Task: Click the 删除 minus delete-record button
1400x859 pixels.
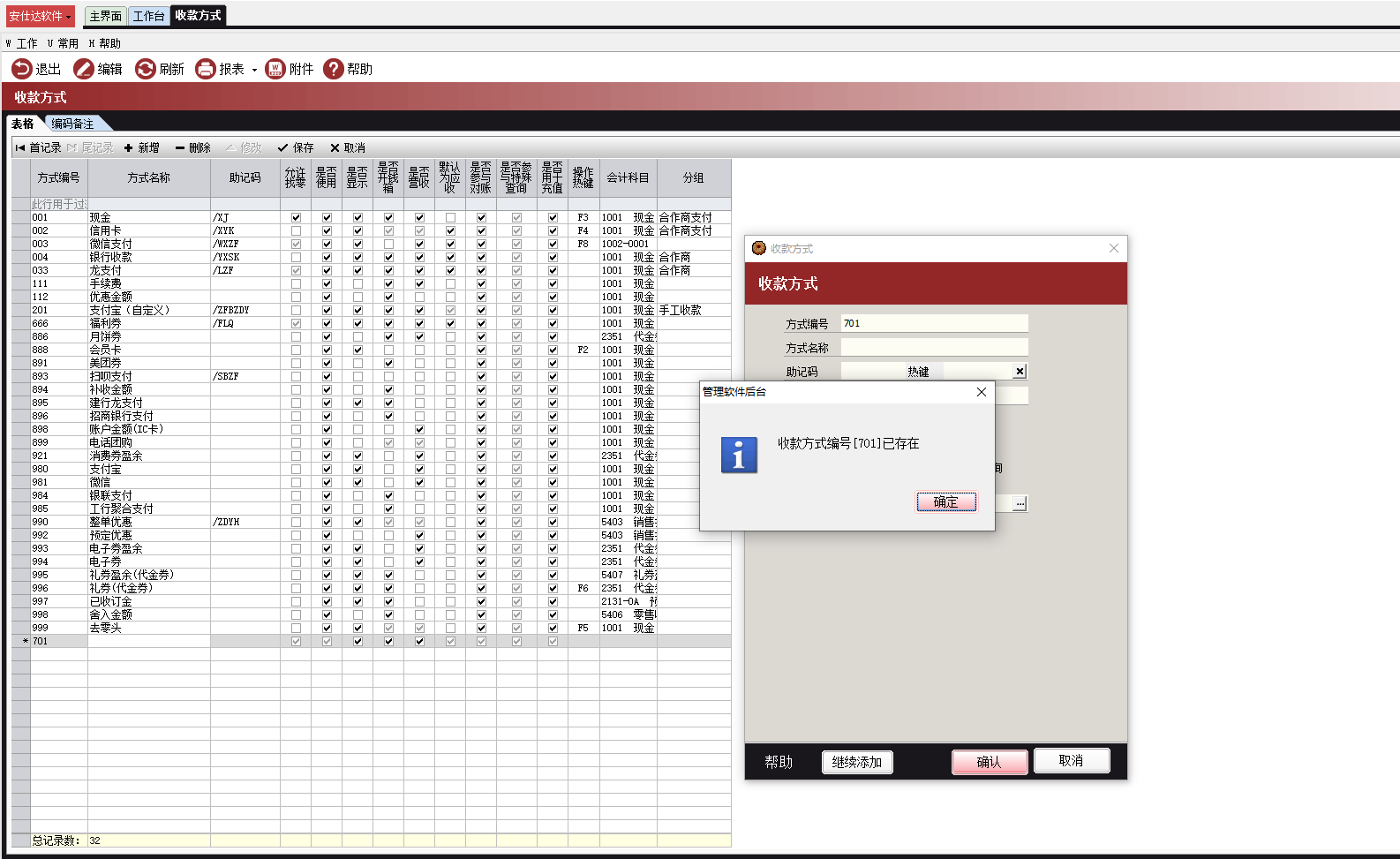Action: [x=192, y=147]
